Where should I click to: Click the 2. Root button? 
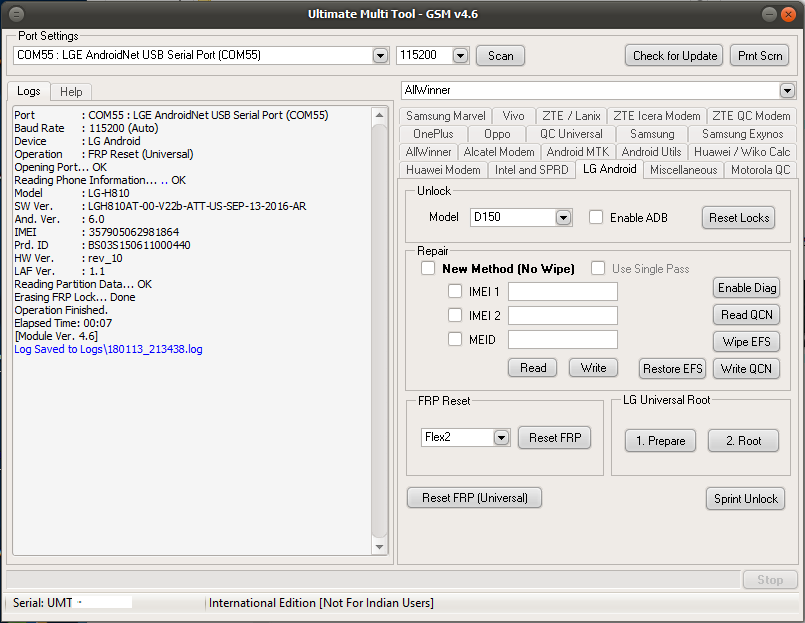[743, 441]
